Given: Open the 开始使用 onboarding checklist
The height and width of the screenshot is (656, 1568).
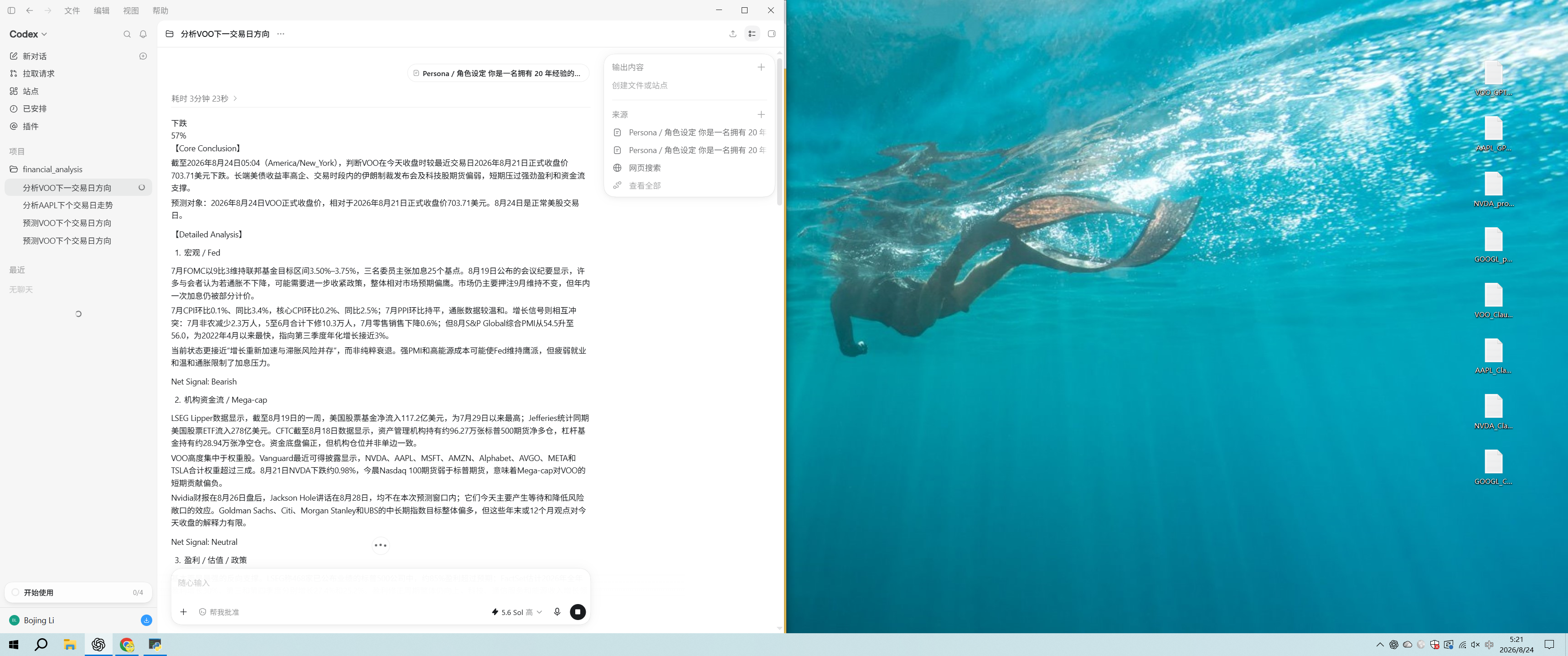Looking at the screenshot, I should tap(78, 592).
